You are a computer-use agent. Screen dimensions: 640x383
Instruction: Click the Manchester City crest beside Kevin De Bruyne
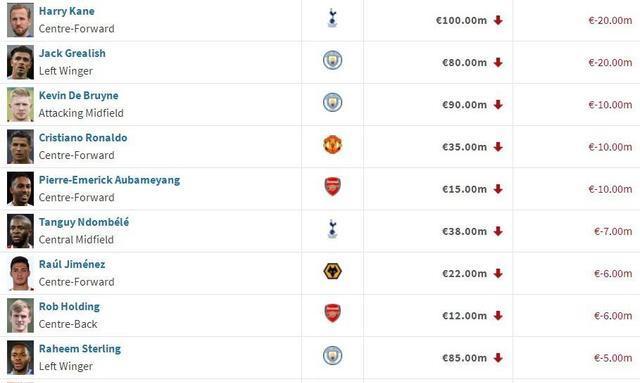click(x=333, y=102)
